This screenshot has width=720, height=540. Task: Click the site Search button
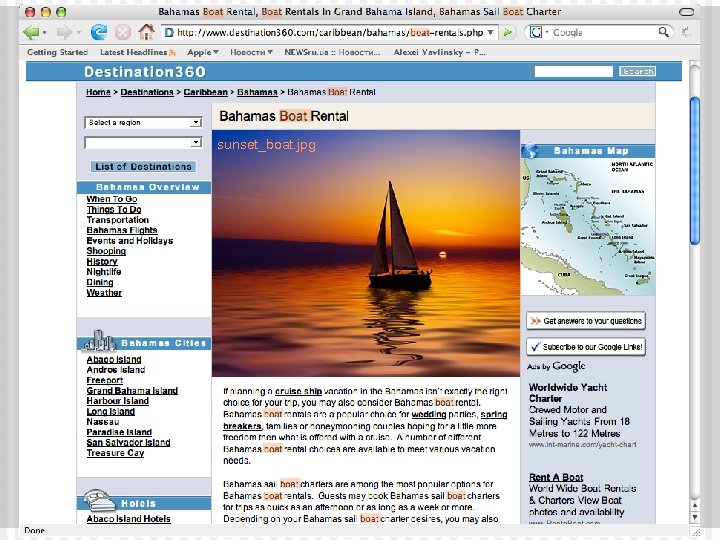(637, 71)
